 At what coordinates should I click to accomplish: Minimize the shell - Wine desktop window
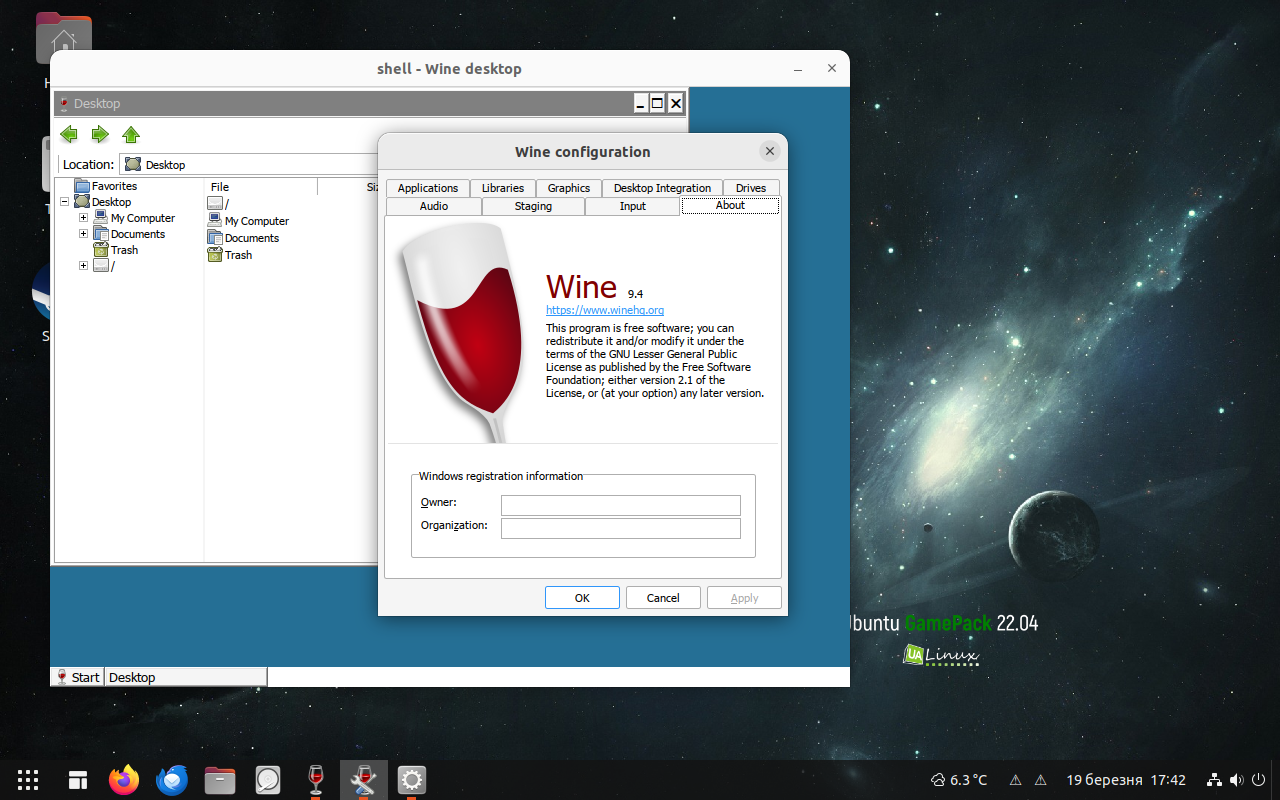[x=799, y=69]
